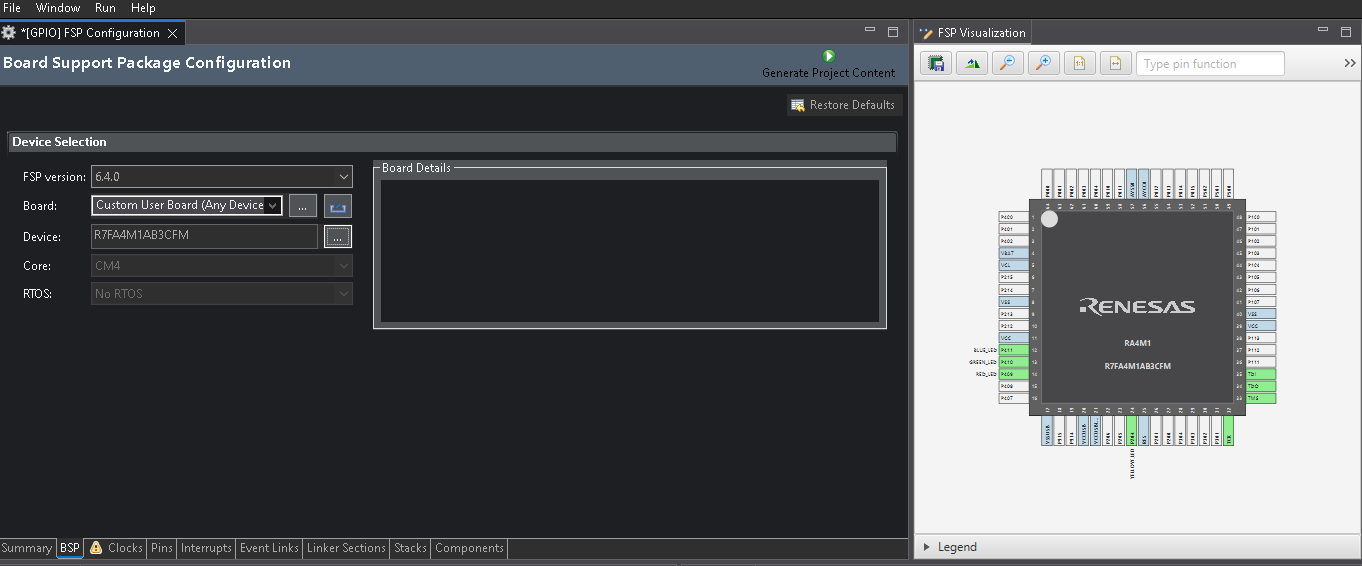Click the save pin configuration chip icon

(936, 63)
